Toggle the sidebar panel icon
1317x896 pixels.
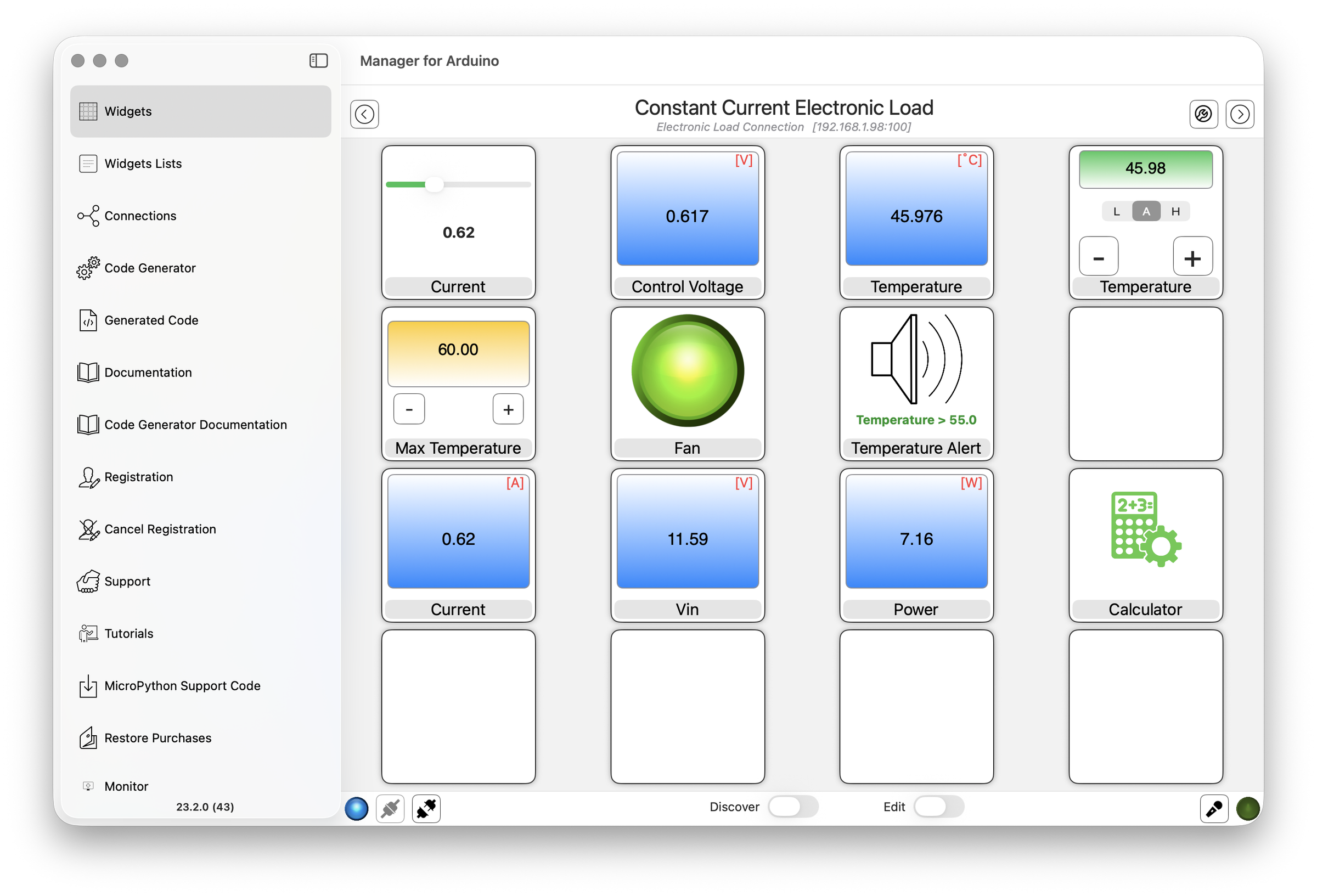point(318,61)
